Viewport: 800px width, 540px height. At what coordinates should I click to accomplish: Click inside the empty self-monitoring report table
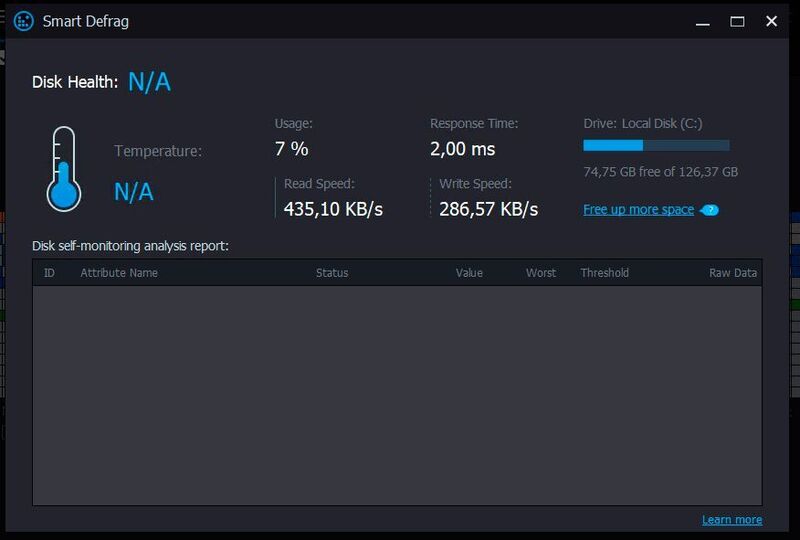tap(397, 395)
